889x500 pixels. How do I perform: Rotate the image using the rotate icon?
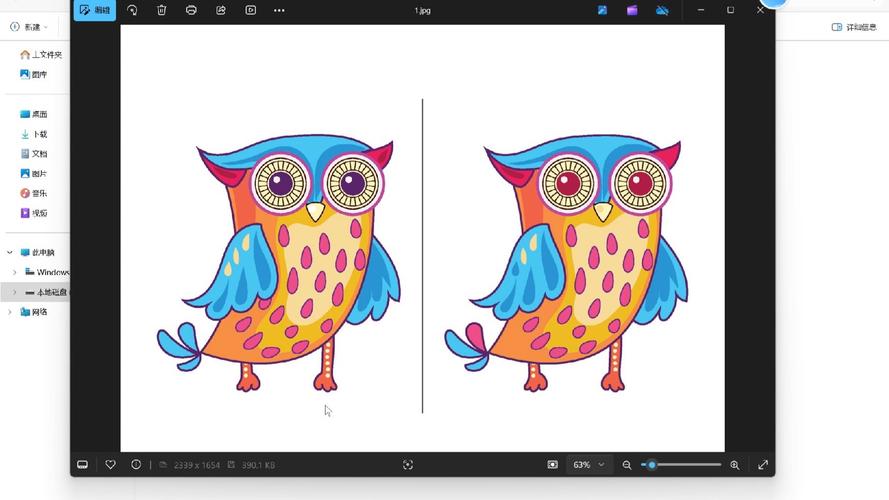pyautogui.click(x=132, y=10)
